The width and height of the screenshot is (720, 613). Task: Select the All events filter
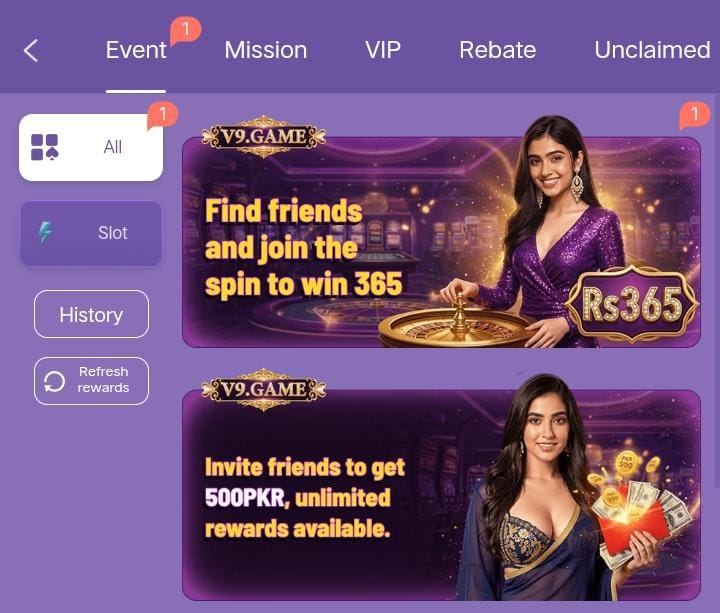91,147
